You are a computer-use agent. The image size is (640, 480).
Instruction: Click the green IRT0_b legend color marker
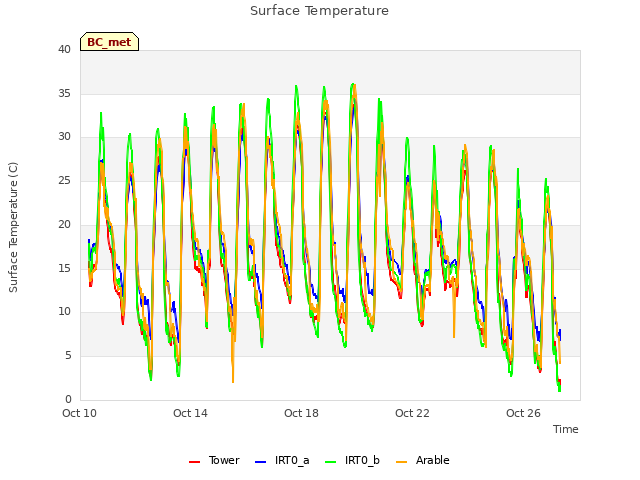pyautogui.click(x=331, y=462)
